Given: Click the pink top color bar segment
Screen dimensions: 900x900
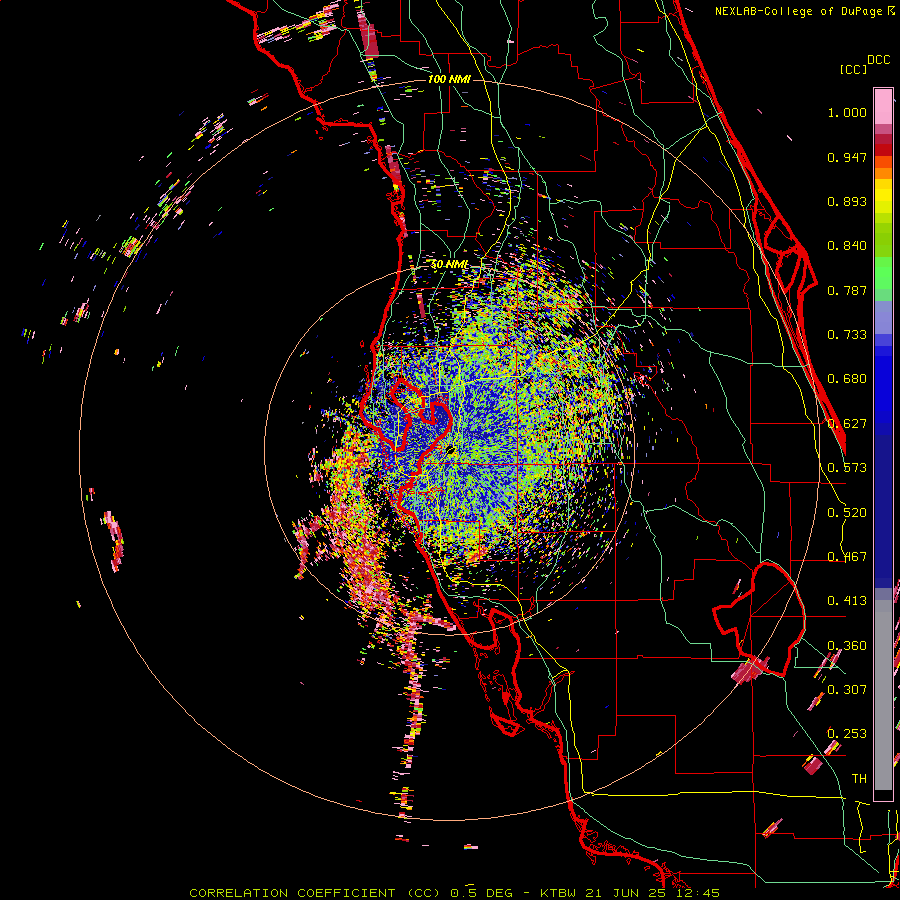Looking at the screenshot, I should click(883, 107).
